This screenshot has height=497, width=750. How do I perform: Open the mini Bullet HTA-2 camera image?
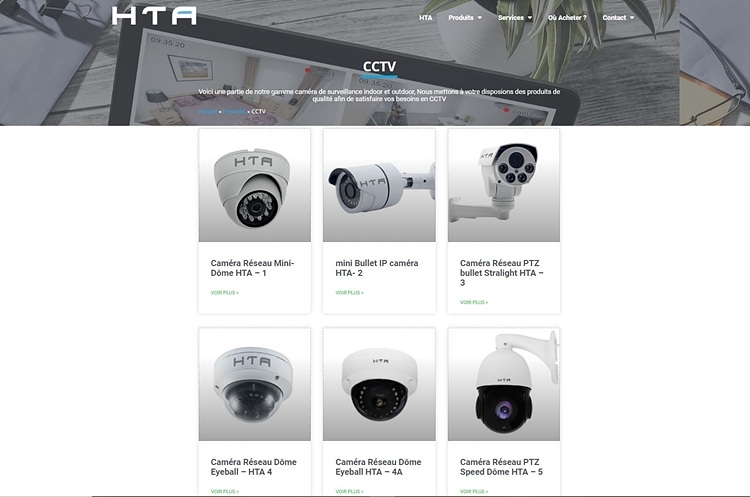[x=379, y=185]
